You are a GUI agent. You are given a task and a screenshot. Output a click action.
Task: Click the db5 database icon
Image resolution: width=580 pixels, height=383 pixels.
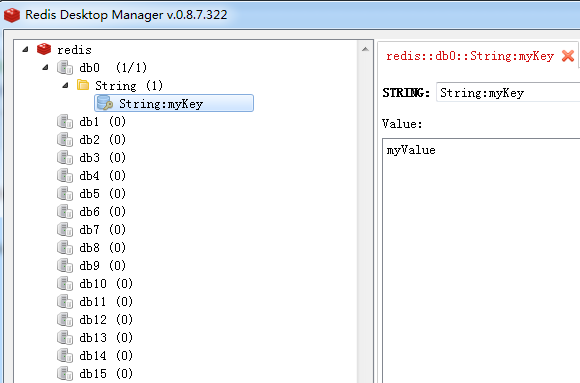[65, 194]
